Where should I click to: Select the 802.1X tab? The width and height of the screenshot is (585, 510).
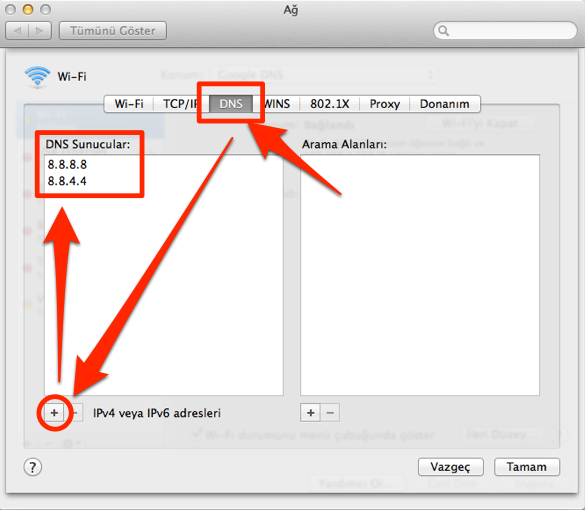point(330,104)
